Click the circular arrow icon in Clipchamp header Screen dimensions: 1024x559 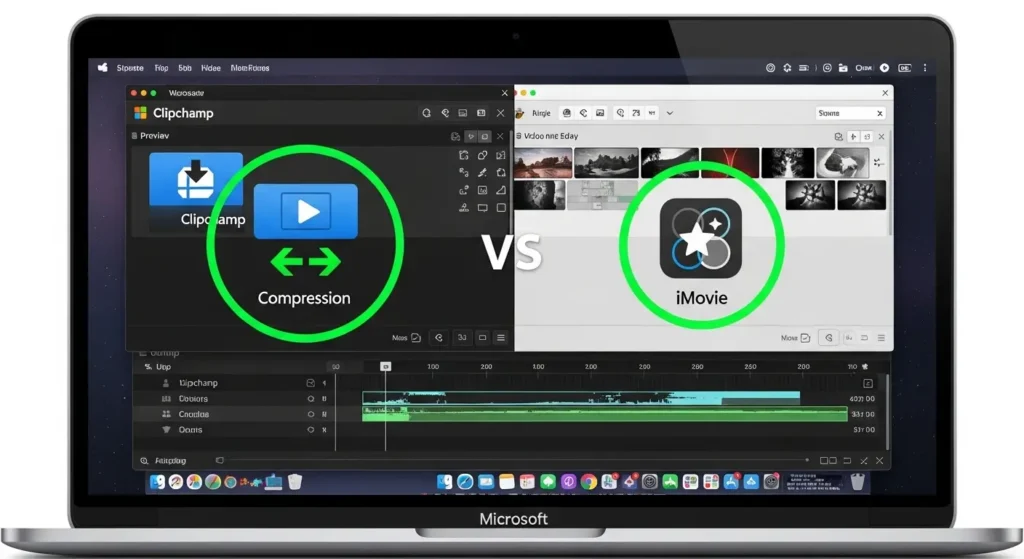pos(426,113)
